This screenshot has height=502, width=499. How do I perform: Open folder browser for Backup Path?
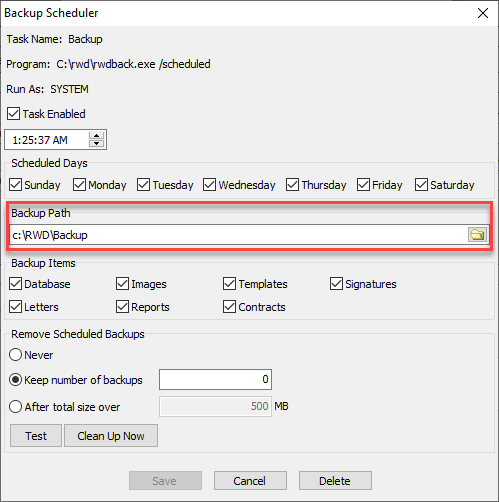[477, 235]
